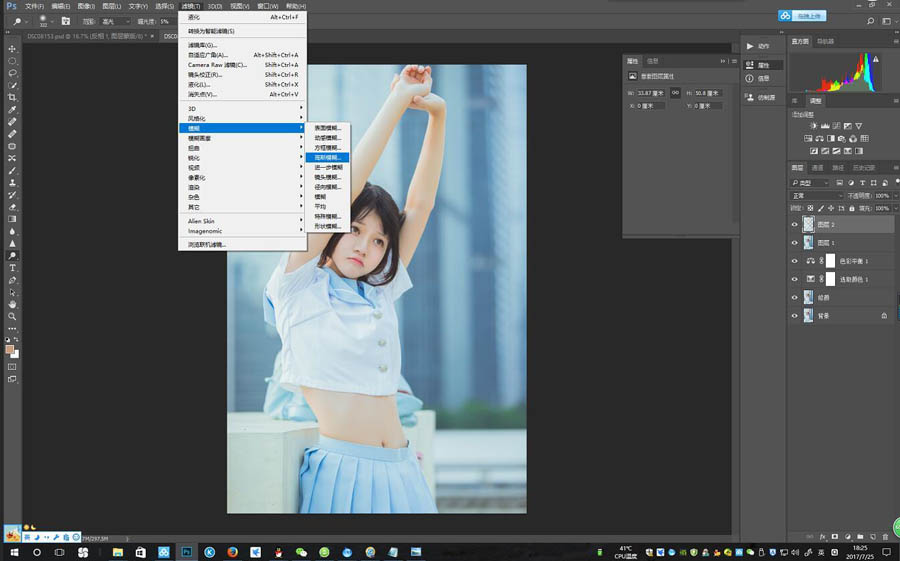Select the Move tool

[x=12, y=48]
